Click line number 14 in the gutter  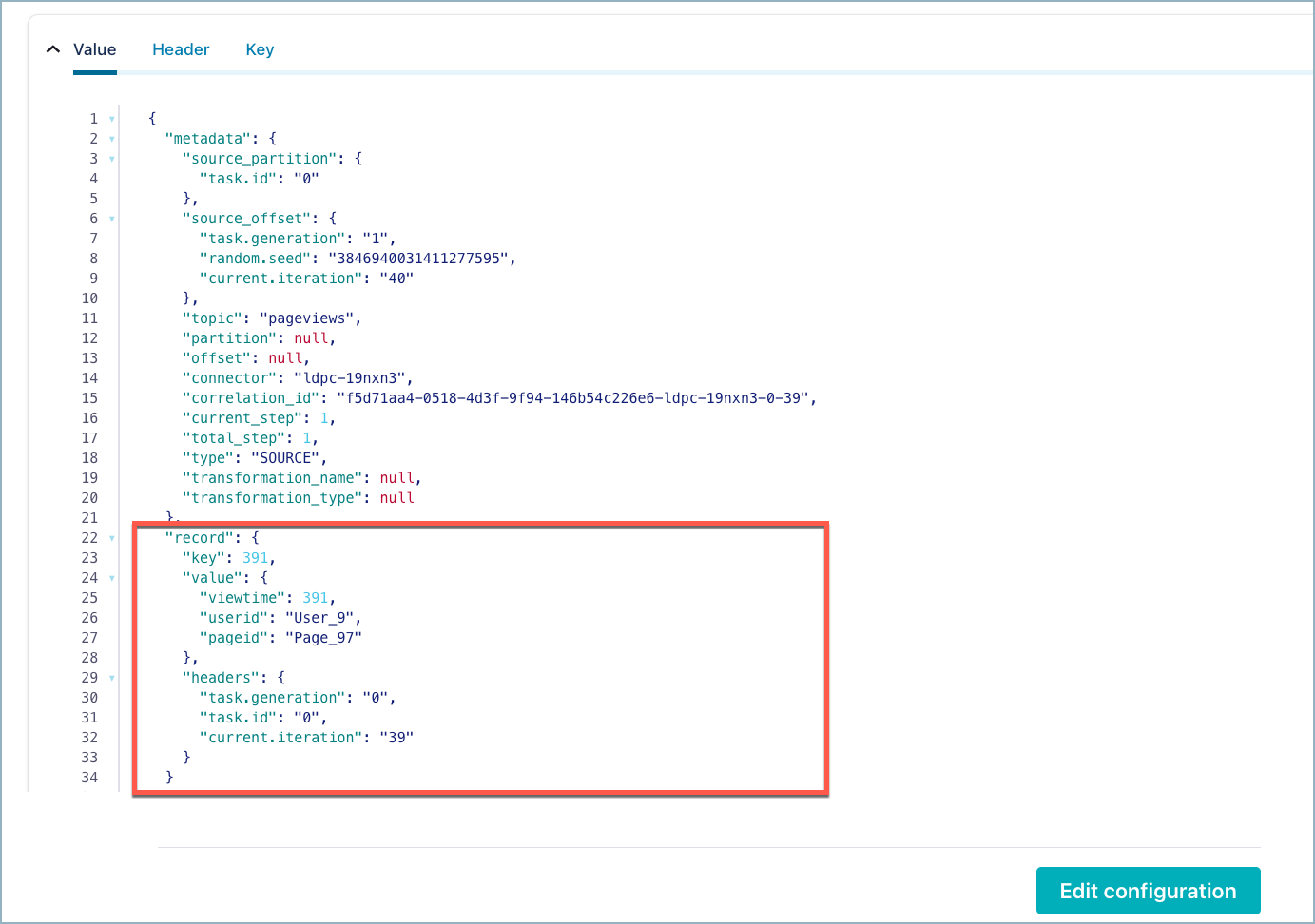(x=89, y=378)
